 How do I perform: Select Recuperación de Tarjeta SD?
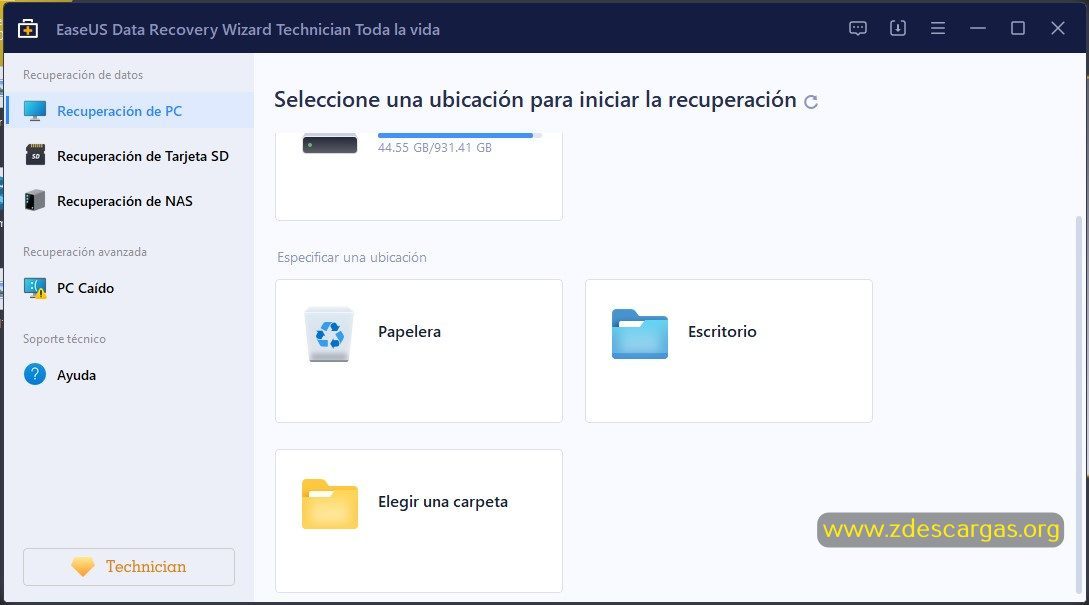pyautogui.click(x=129, y=156)
